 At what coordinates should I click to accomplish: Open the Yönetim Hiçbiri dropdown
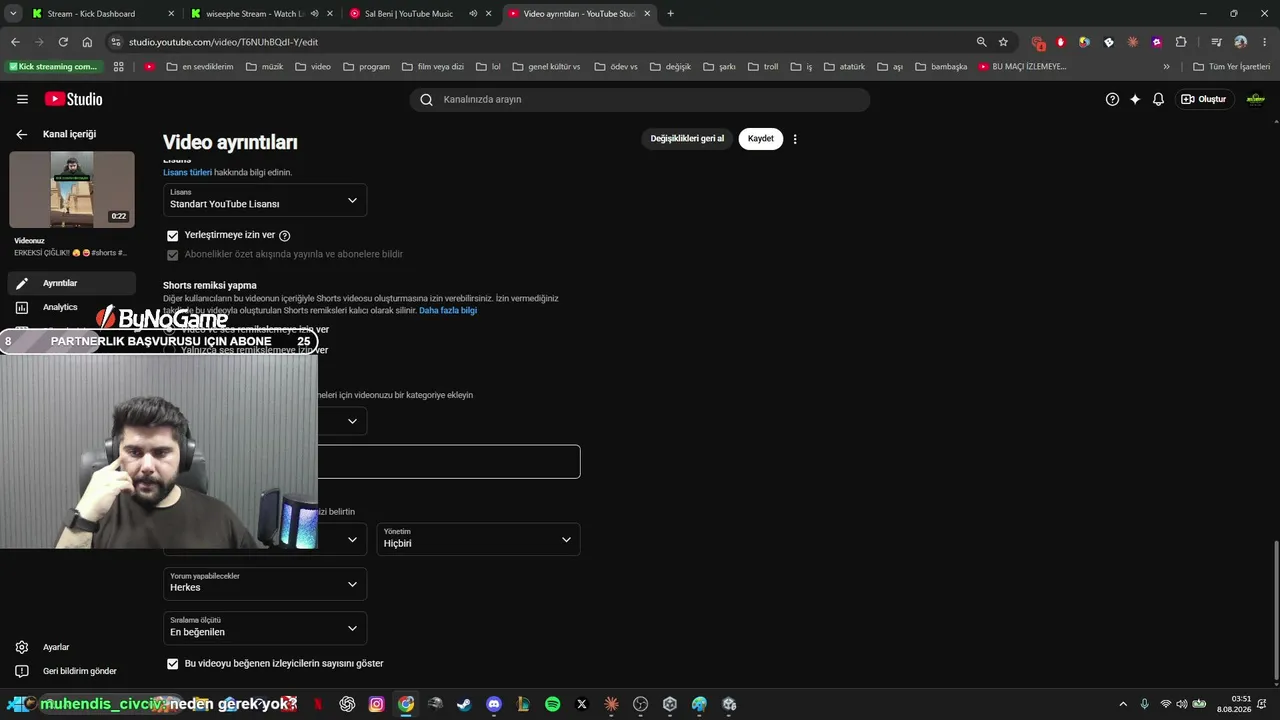tap(478, 539)
